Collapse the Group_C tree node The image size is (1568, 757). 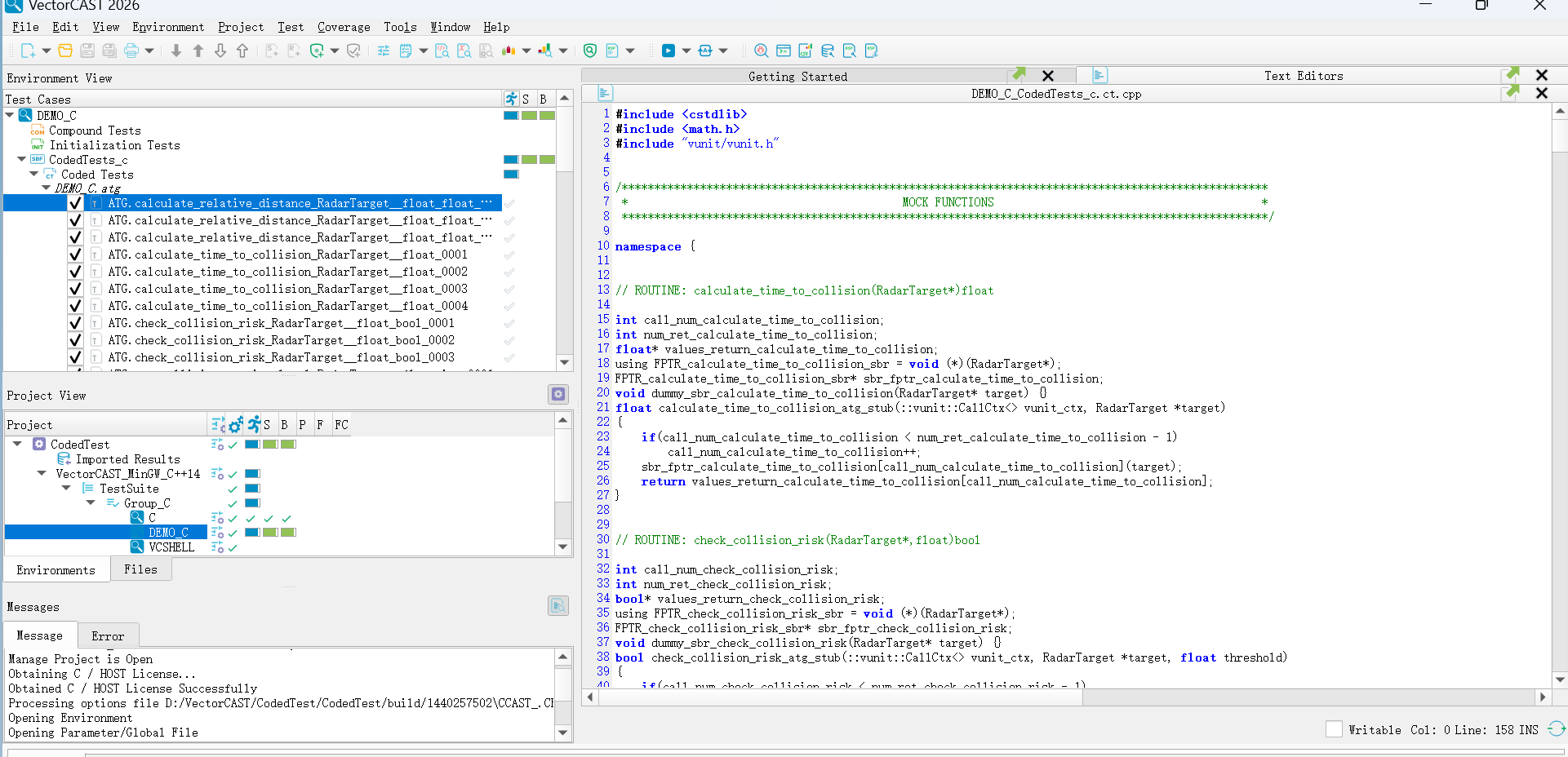coord(91,502)
